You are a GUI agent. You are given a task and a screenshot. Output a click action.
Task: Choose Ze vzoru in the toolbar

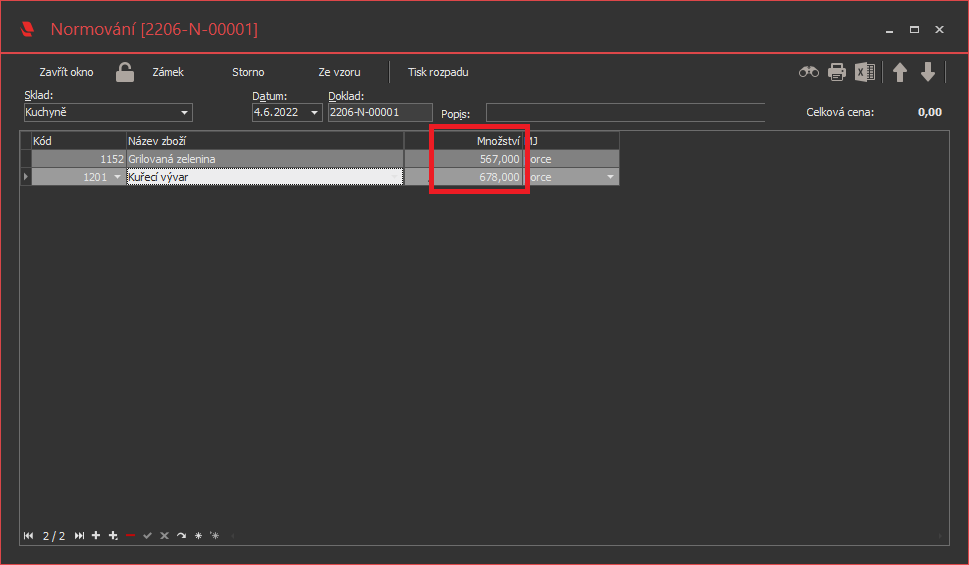tap(339, 72)
